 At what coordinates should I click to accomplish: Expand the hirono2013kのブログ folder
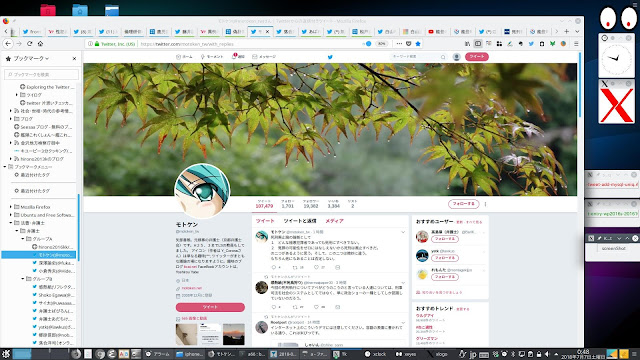(11, 159)
